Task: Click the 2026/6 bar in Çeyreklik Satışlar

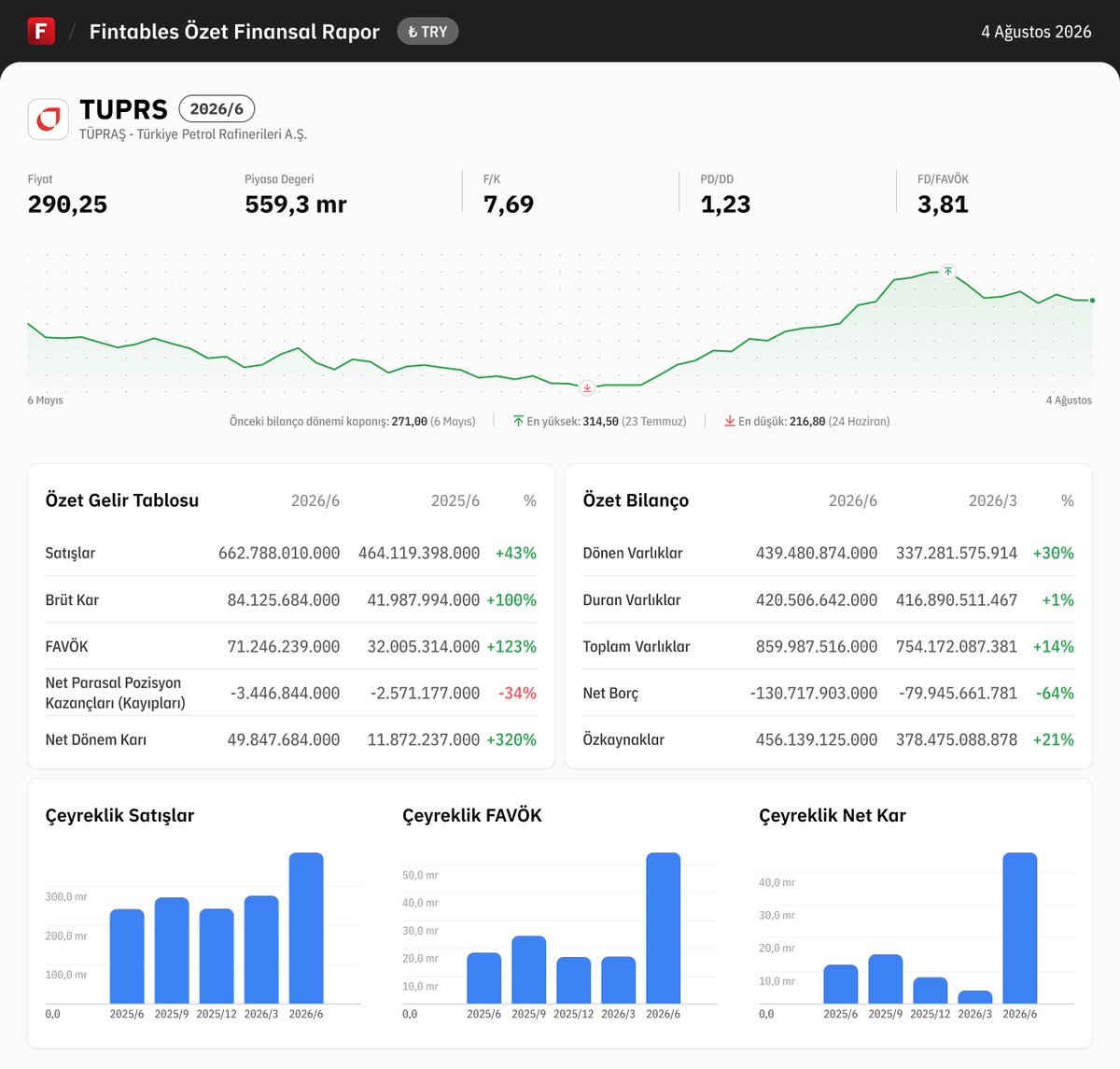Action: [306, 928]
